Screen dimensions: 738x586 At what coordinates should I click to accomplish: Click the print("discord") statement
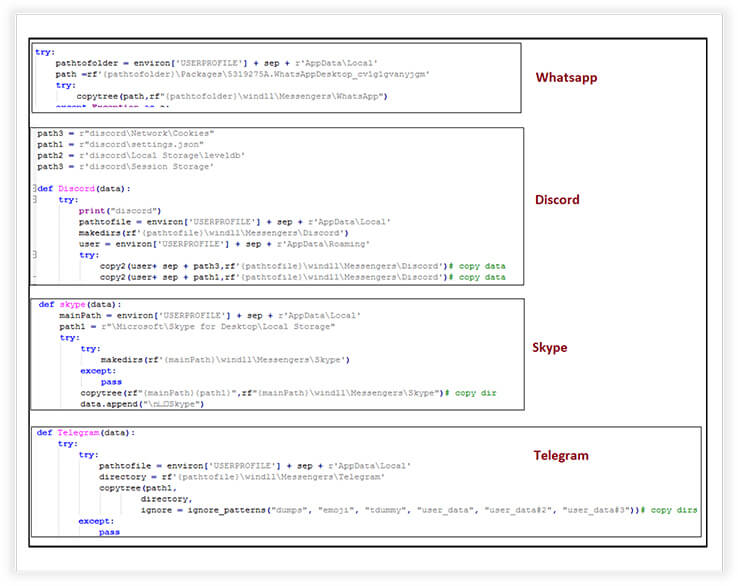click(120, 211)
